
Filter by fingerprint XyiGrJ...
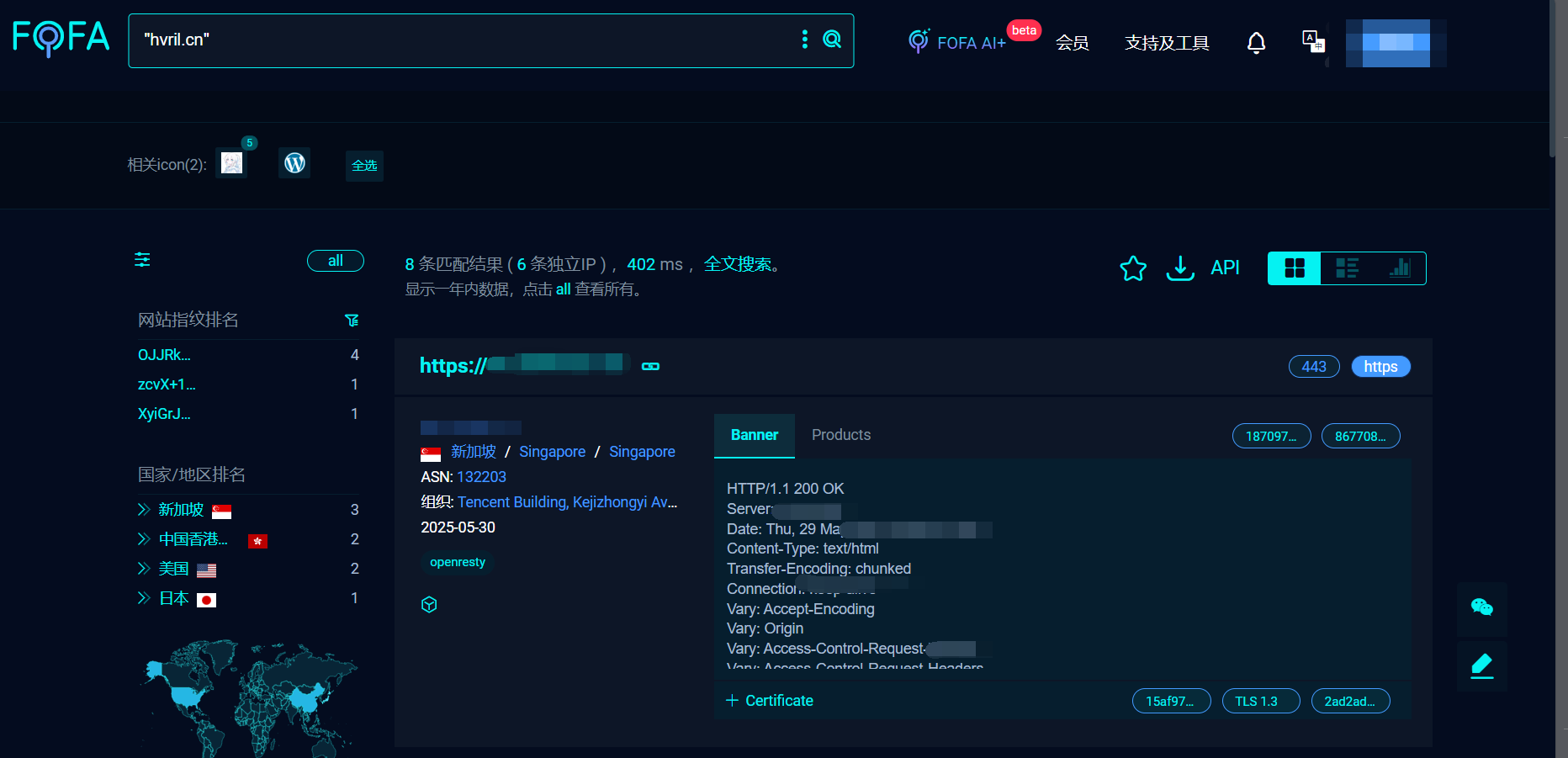[x=164, y=414]
